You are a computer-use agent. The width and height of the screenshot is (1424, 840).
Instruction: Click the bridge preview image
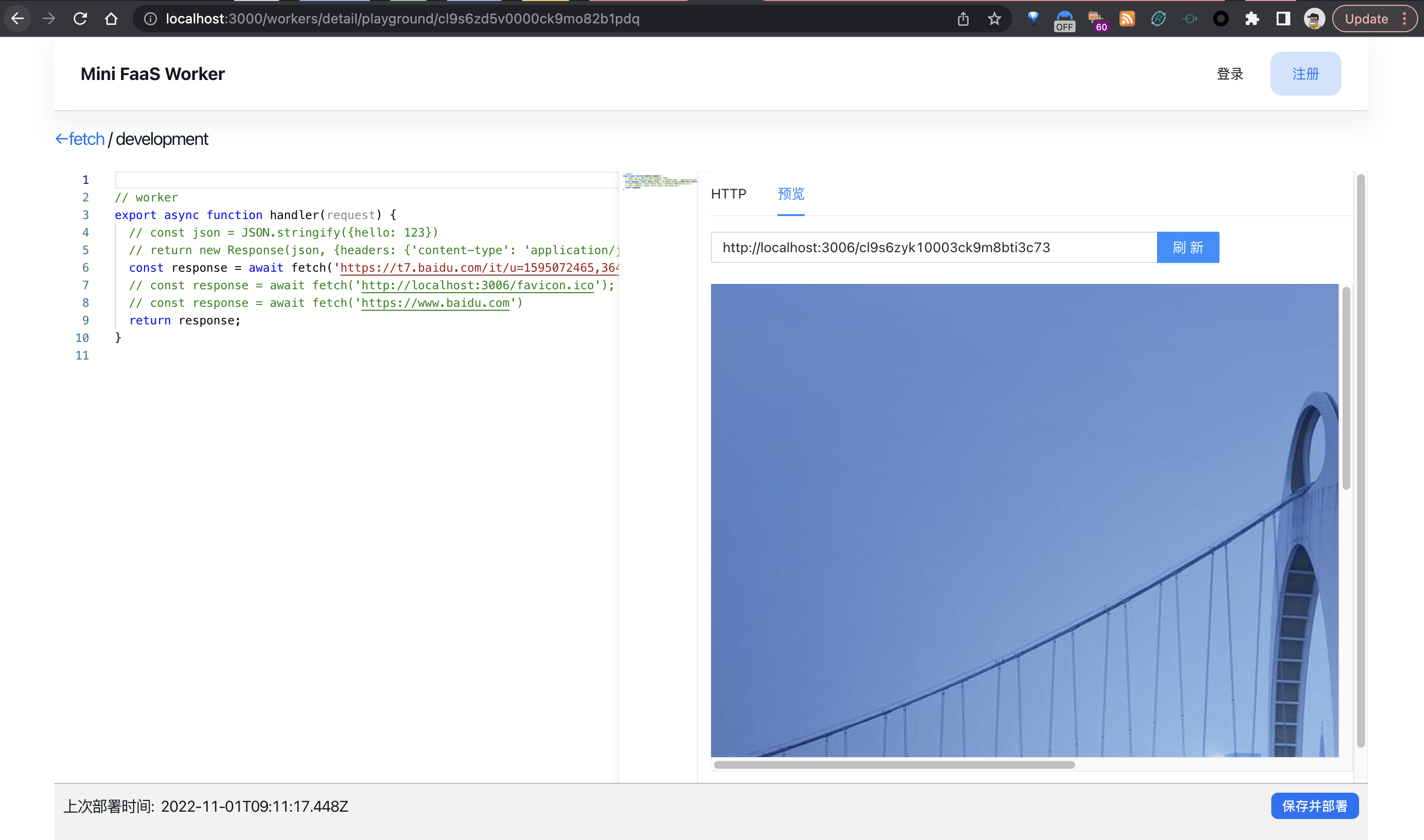(x=1024, y=520)
